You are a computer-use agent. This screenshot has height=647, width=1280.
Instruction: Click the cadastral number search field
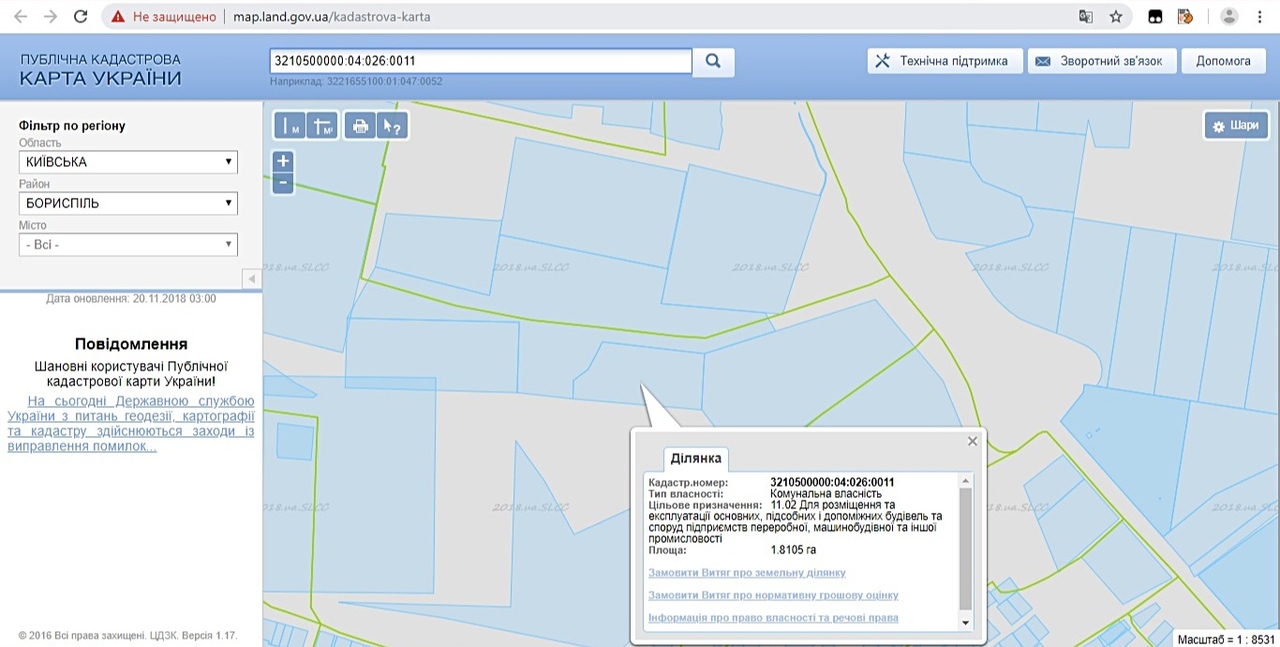pyautogui.click(x=480, y=61)
